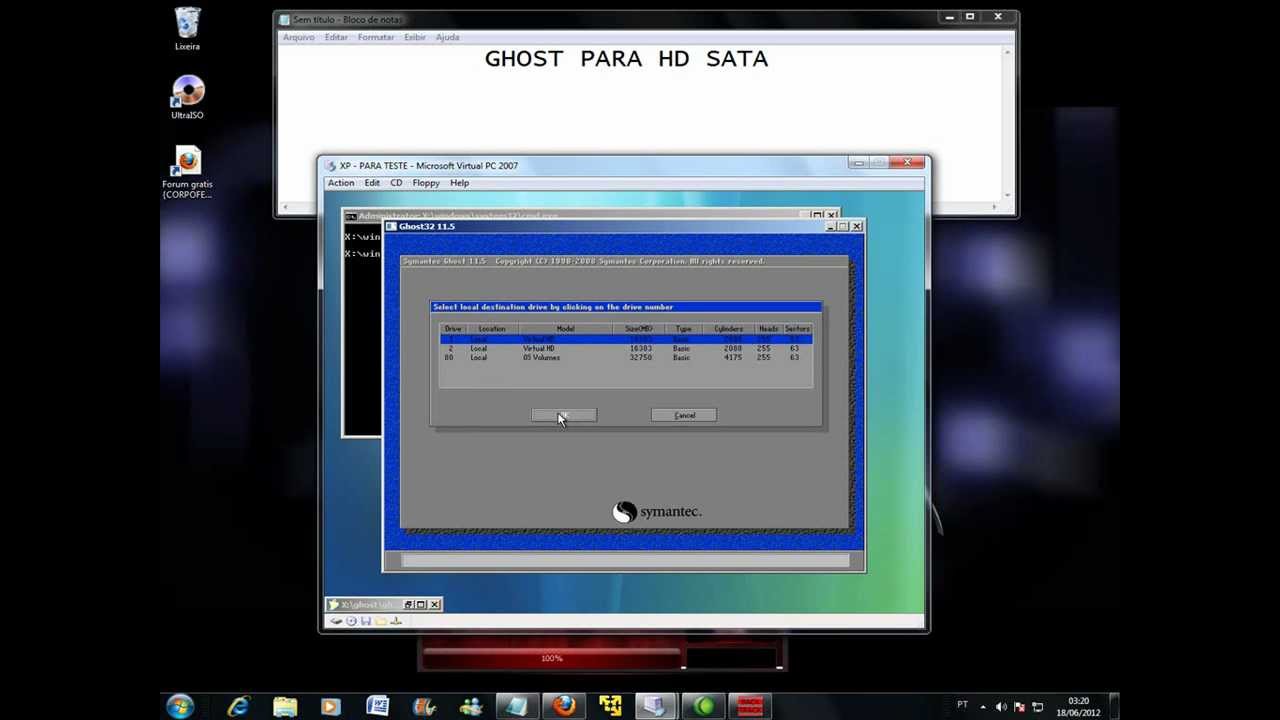Open Windows Live Messenger taskbar icon
This screenshot has height=720, width=1280.
[470, 707]
